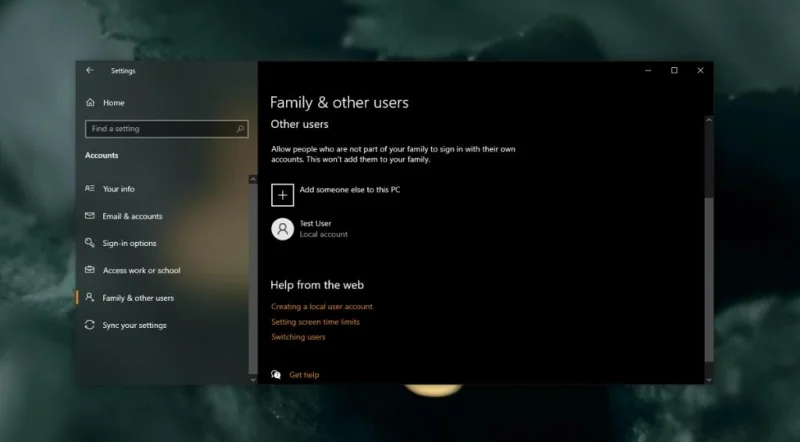This screenshot has height=442, width=800.
Task: Open the Your info section
Action: [118, 189]
